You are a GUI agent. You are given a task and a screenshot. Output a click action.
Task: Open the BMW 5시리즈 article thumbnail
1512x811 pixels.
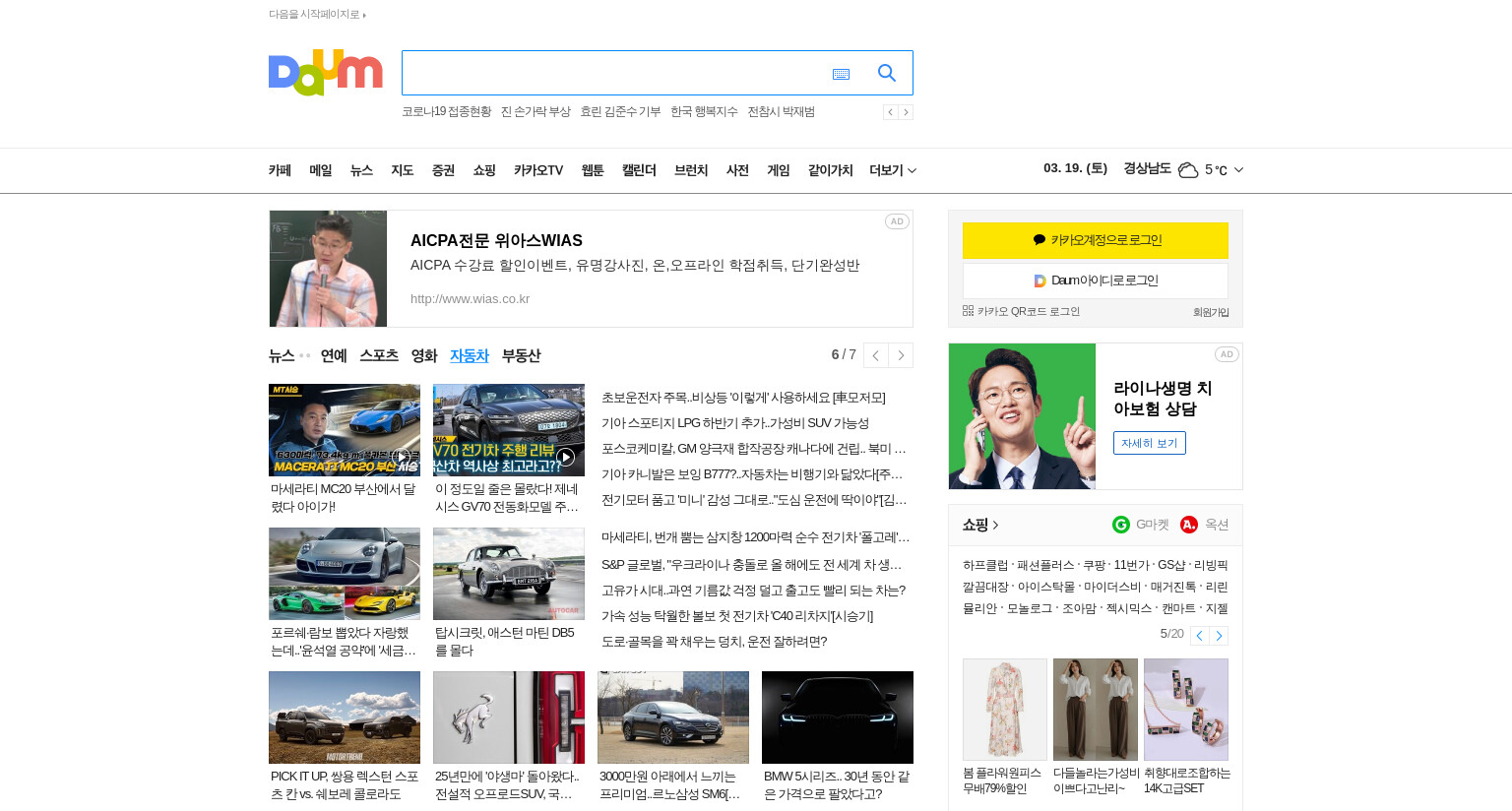coord(838,717)
